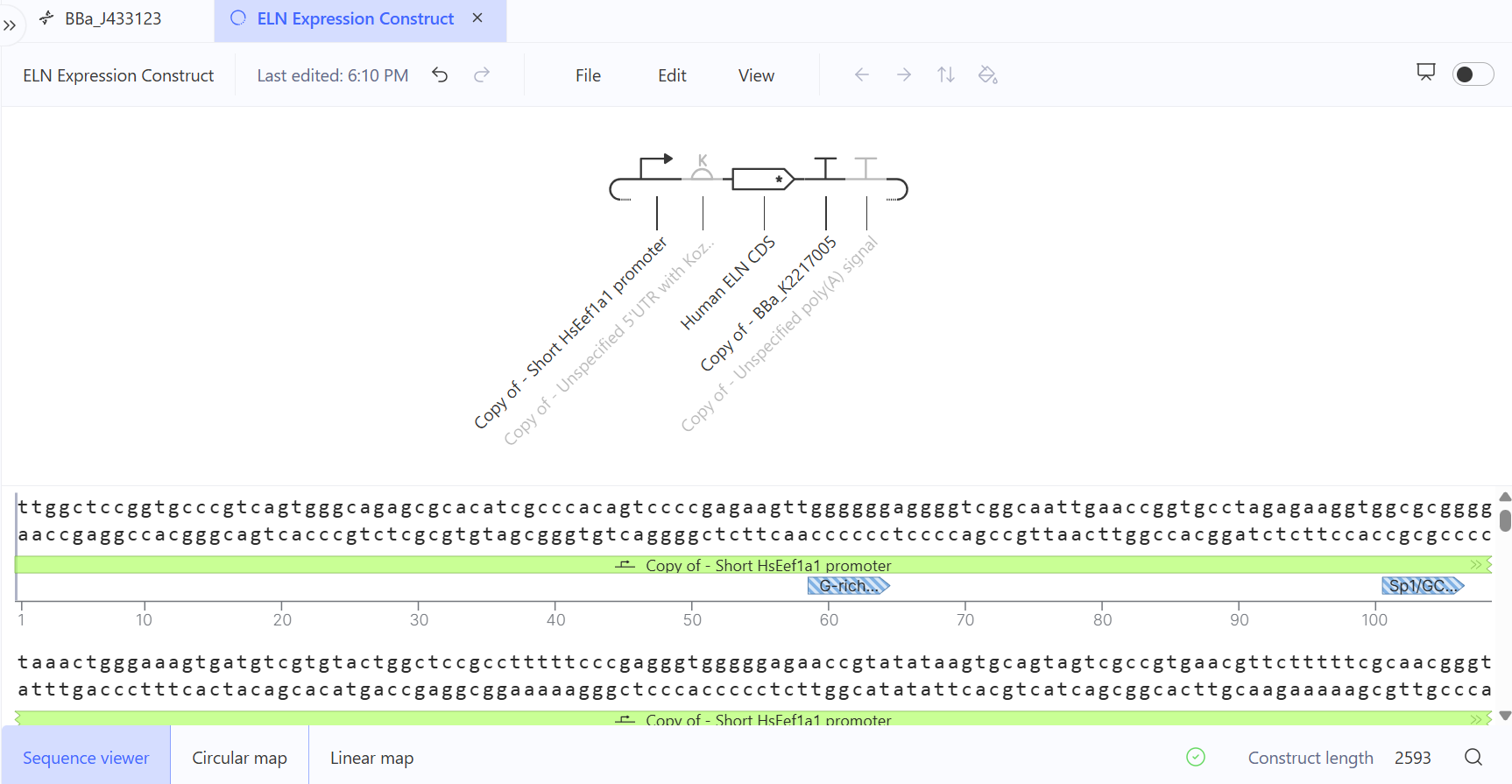Open the Circular map tab
Viewport: 1512px width, 784px height.
239,758
